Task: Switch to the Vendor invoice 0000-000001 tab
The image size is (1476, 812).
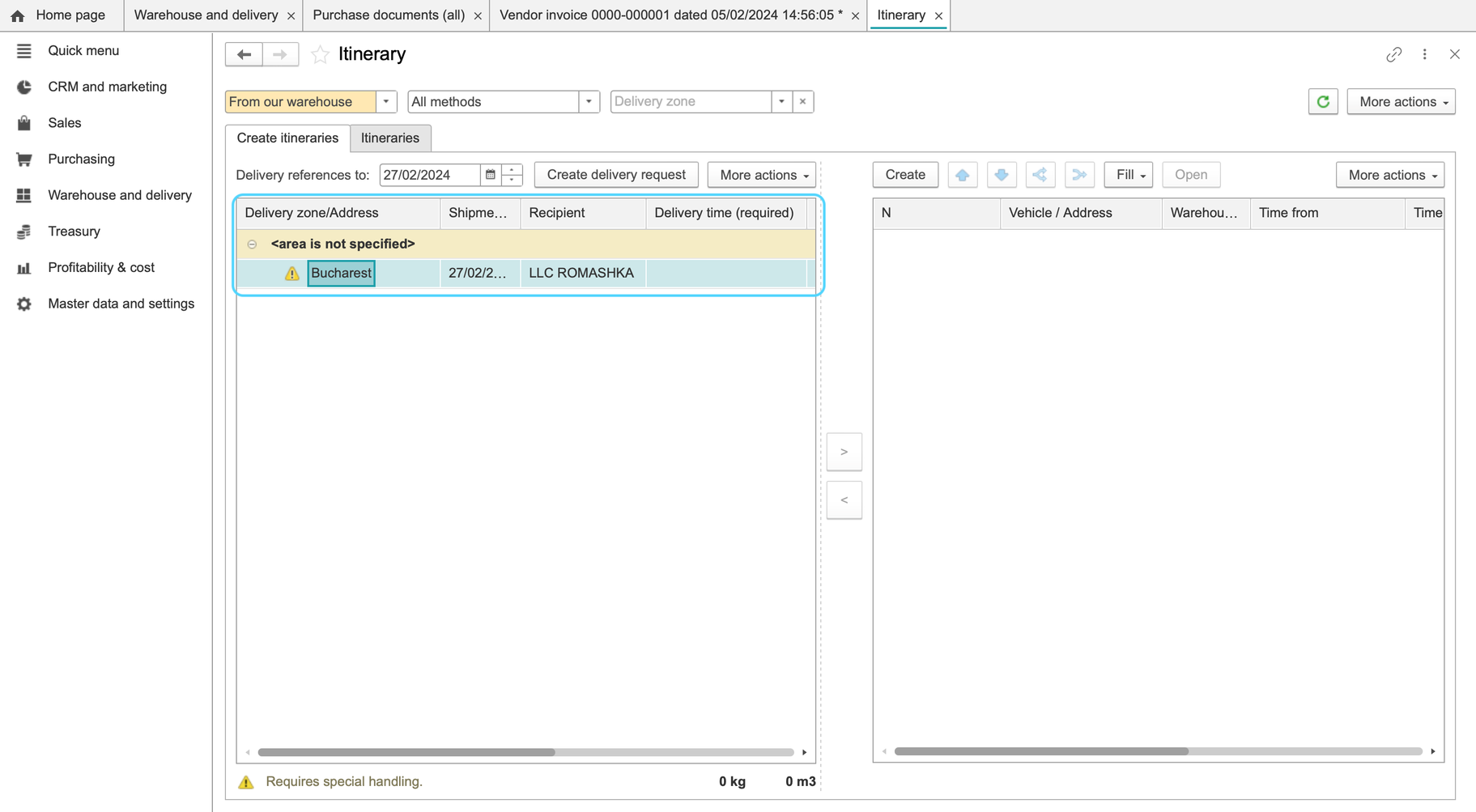Action: [x=671, y=15]
